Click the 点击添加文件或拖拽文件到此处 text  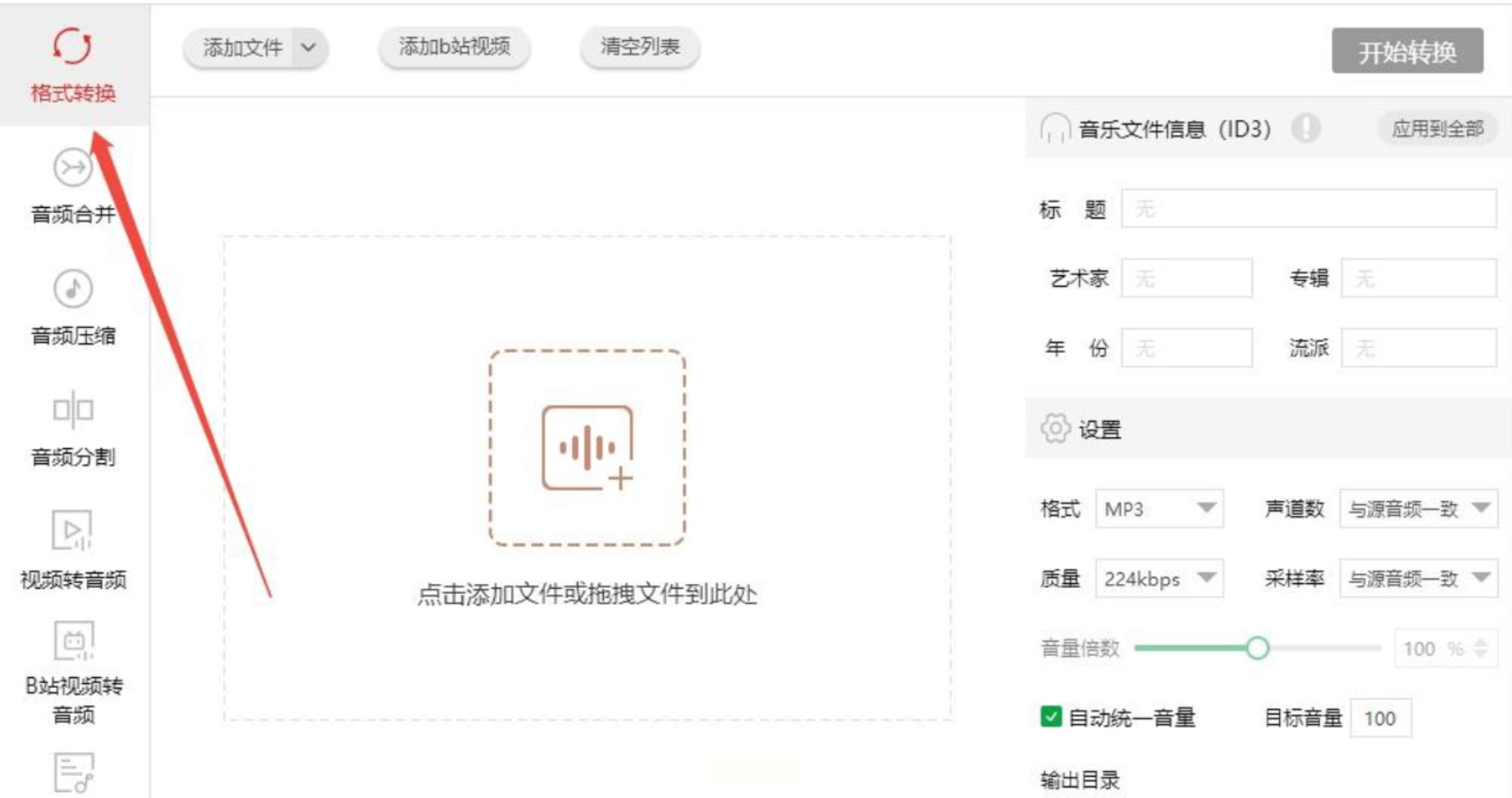[x=587, y=595]
